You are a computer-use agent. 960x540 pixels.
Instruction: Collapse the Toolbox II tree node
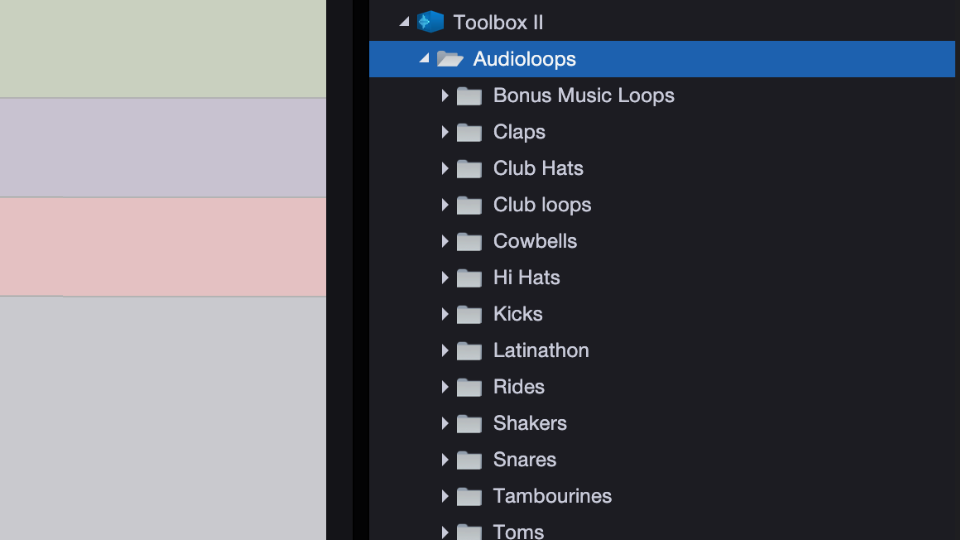point(404,22)
